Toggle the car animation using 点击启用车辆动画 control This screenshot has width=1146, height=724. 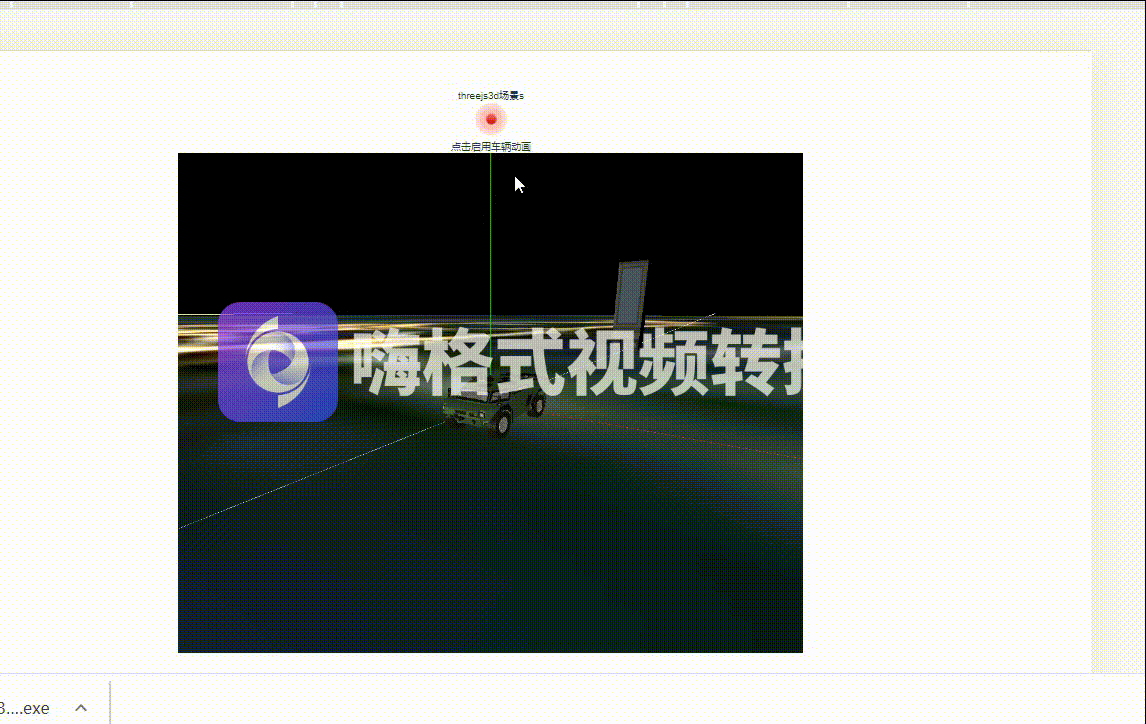tap(491, 145)
